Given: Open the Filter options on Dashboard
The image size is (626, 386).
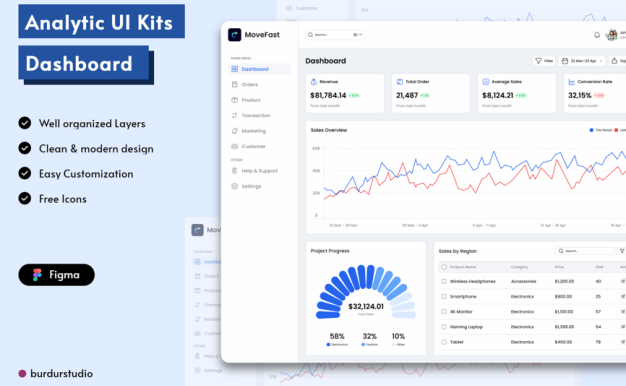Looking at the screenshot, I should click(x=544, y=61).
